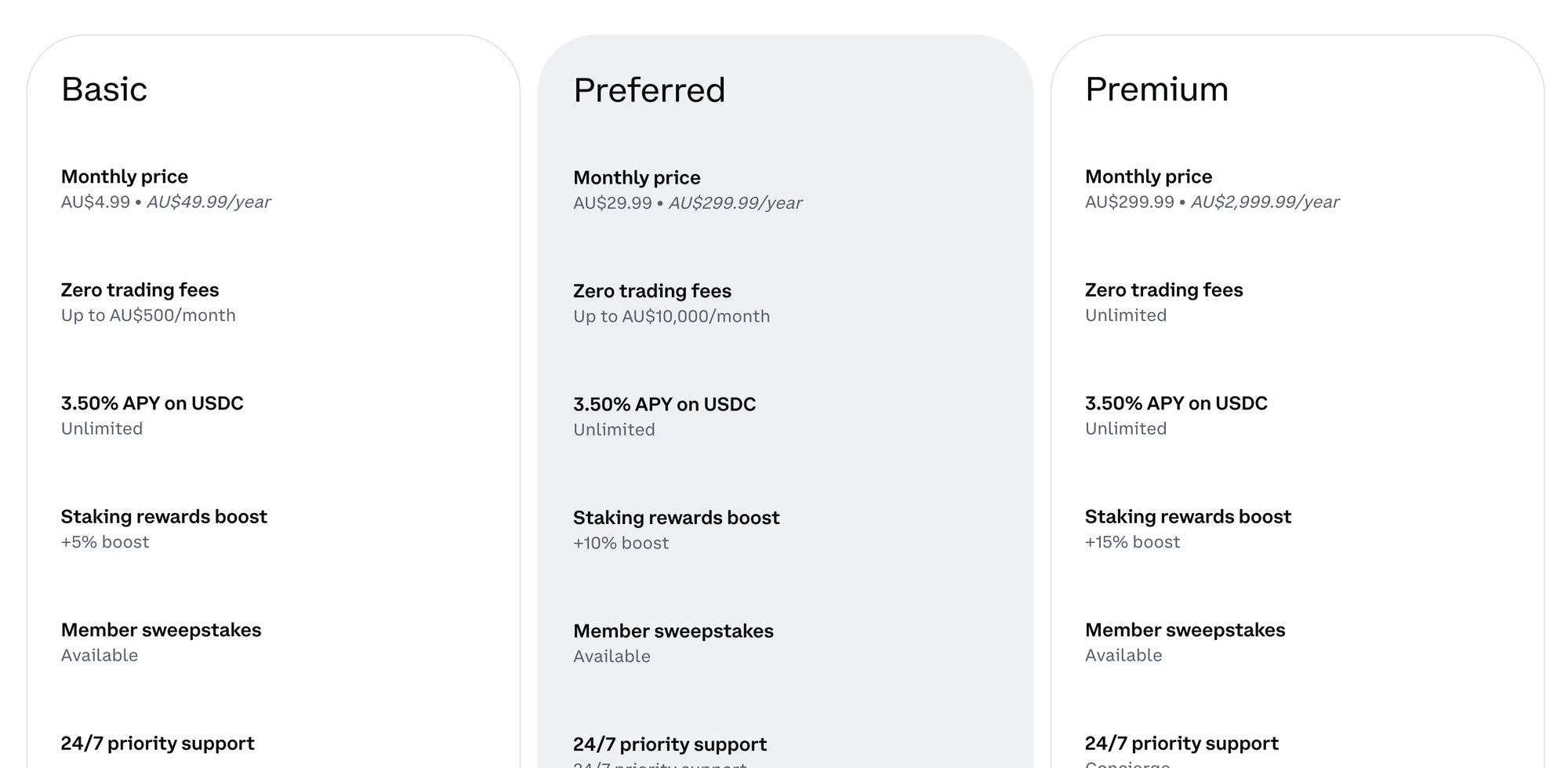This screenshot has width=1568, height=768.
Task: Click the Basic plan heading
Action: click(104, 89)
